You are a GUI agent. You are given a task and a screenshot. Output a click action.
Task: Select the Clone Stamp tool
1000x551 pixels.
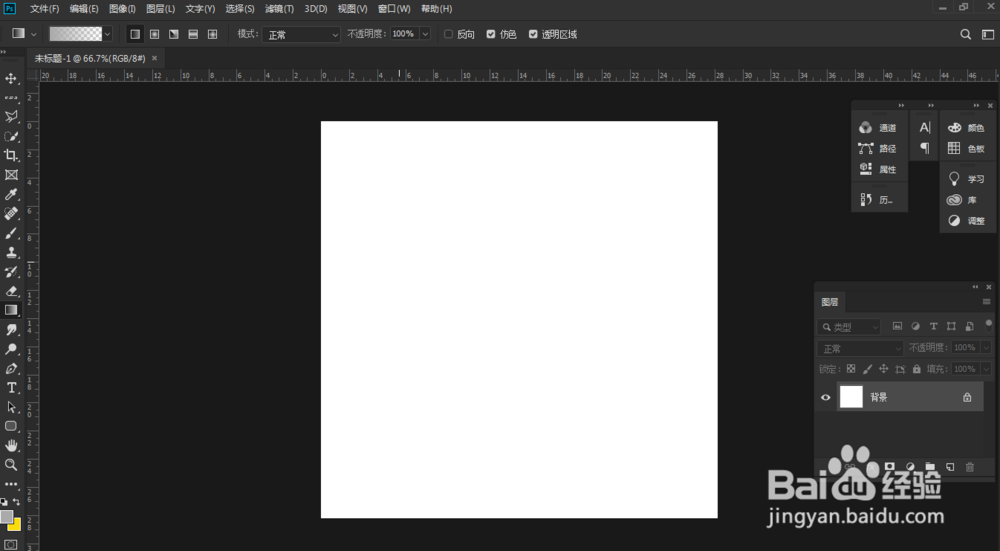[11, 253]
